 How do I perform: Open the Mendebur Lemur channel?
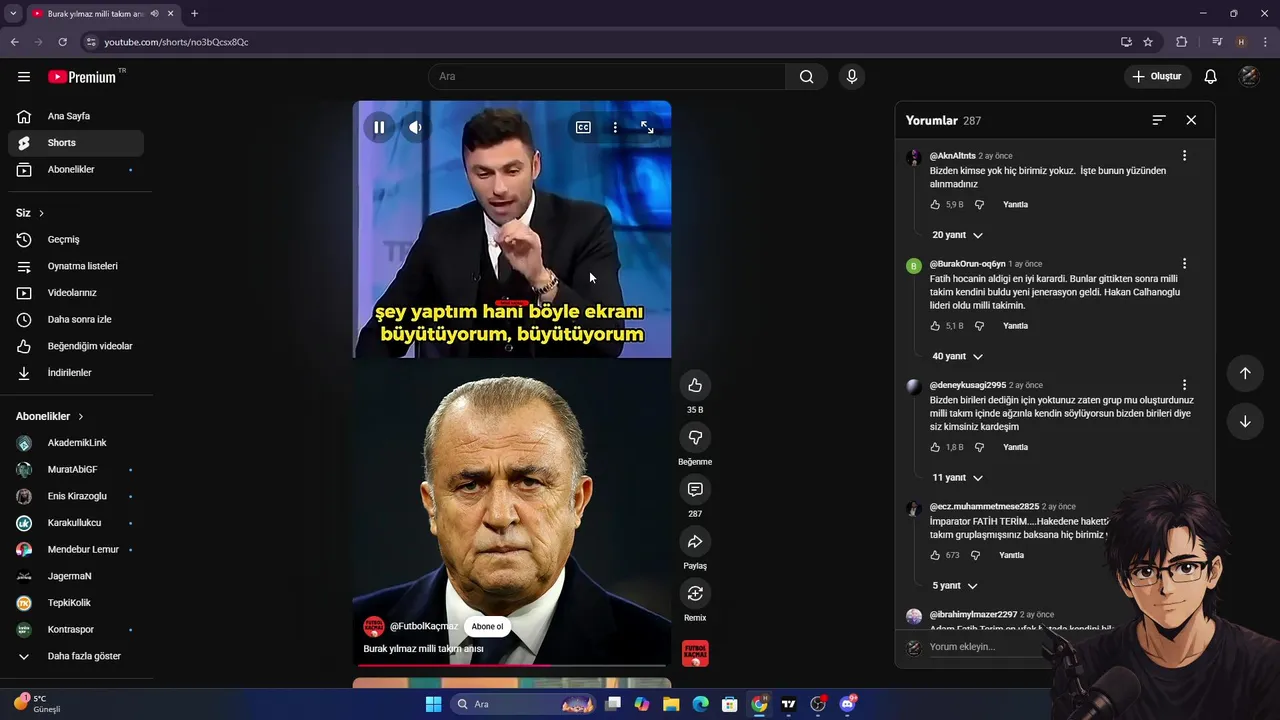tap(76, 549)
